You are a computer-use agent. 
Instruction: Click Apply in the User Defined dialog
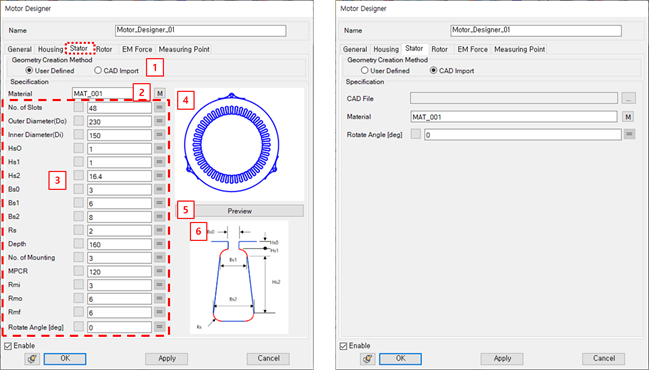pyautogui.click(x=167, y=359)
